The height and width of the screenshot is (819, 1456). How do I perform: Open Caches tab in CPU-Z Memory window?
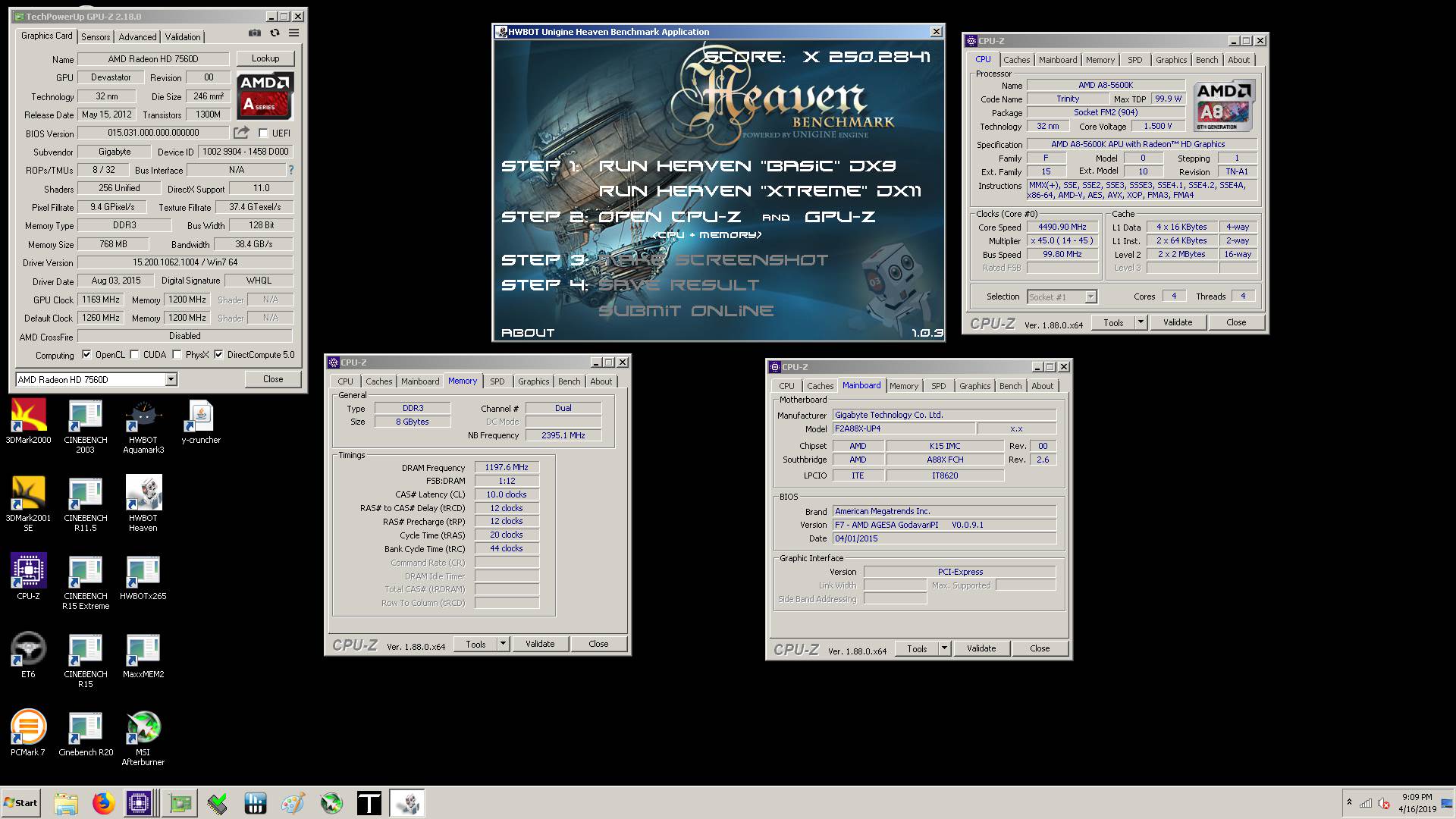[x=378, y=381]
